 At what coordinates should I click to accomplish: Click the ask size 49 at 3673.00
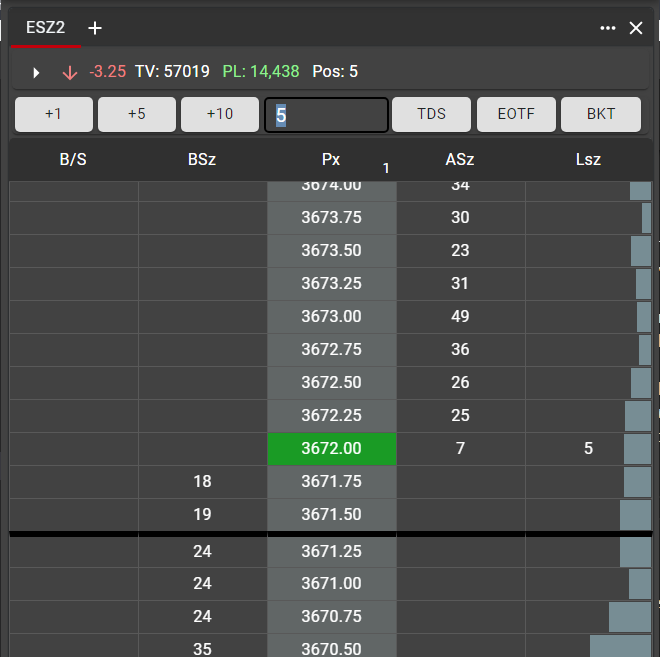[460, 317]
